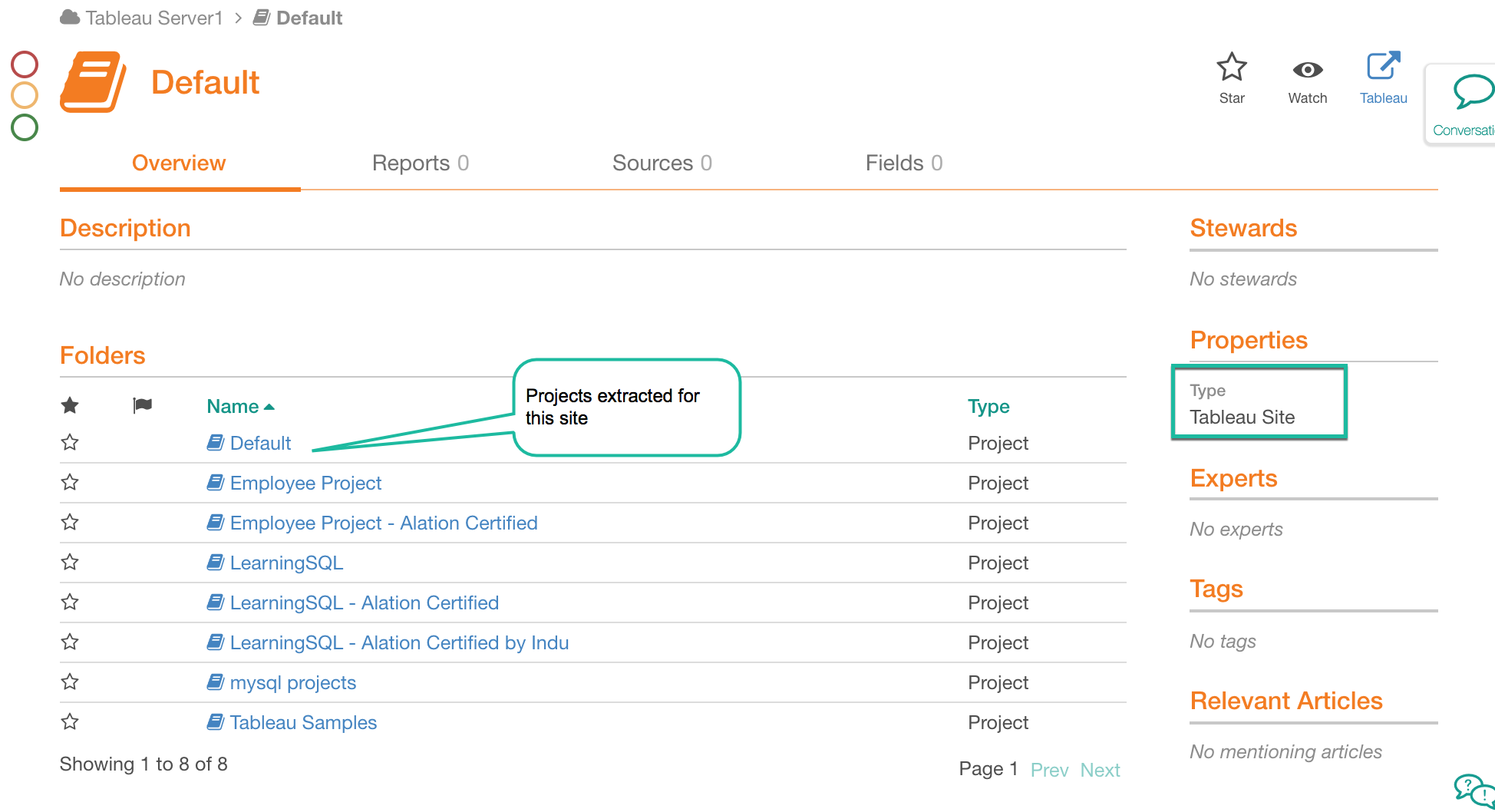Star the mysql projects row
The height and width of the screenshot is (812, 1495).
pyautogui.click(x=70, y=682)
